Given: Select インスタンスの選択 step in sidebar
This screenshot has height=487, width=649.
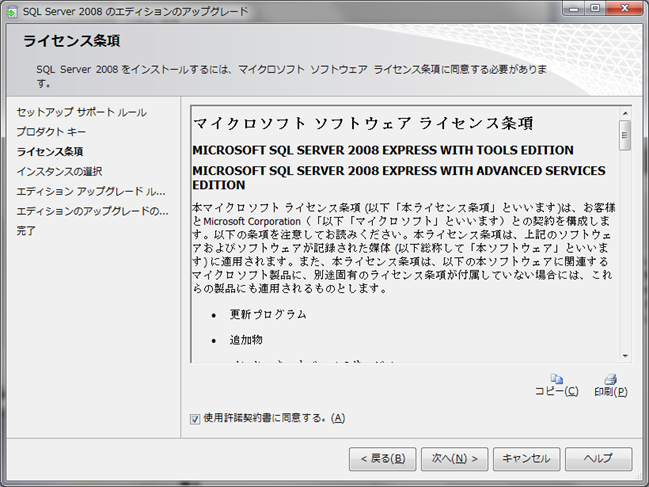Looking at the screenshot, I should pyautogui.click(x=59, y=171).
